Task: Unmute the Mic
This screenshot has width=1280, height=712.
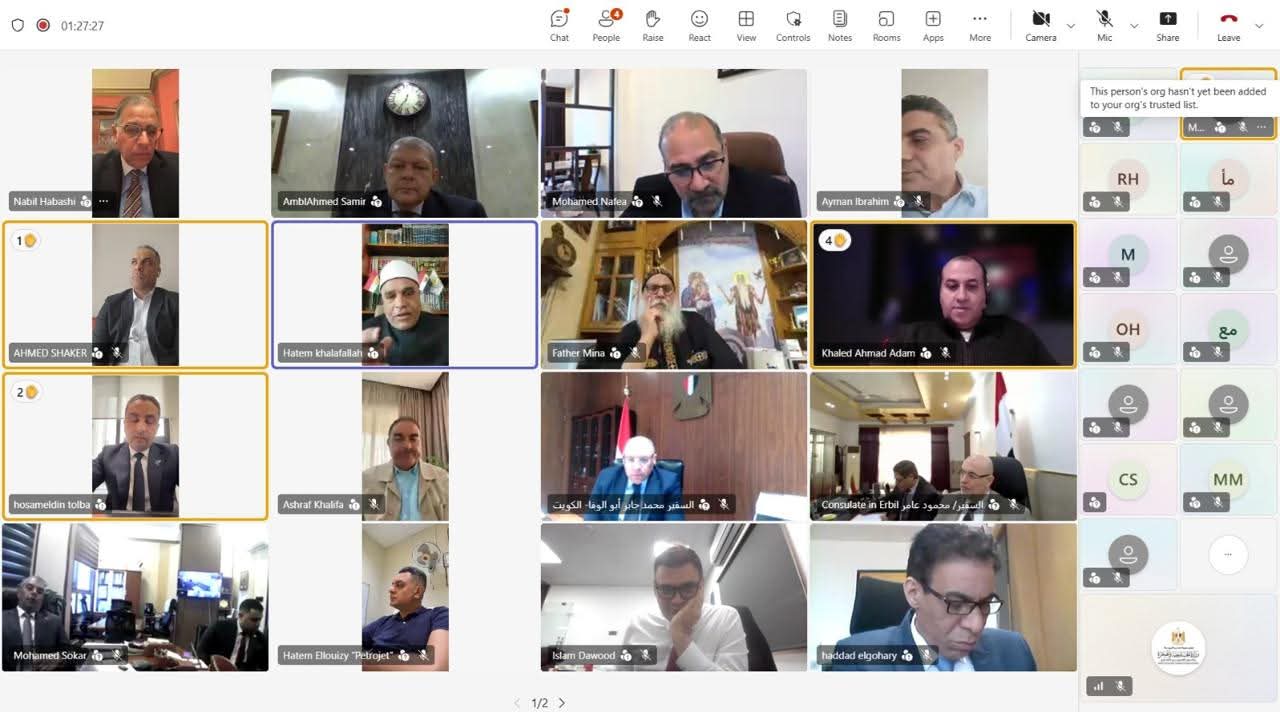Action: 1104,25
